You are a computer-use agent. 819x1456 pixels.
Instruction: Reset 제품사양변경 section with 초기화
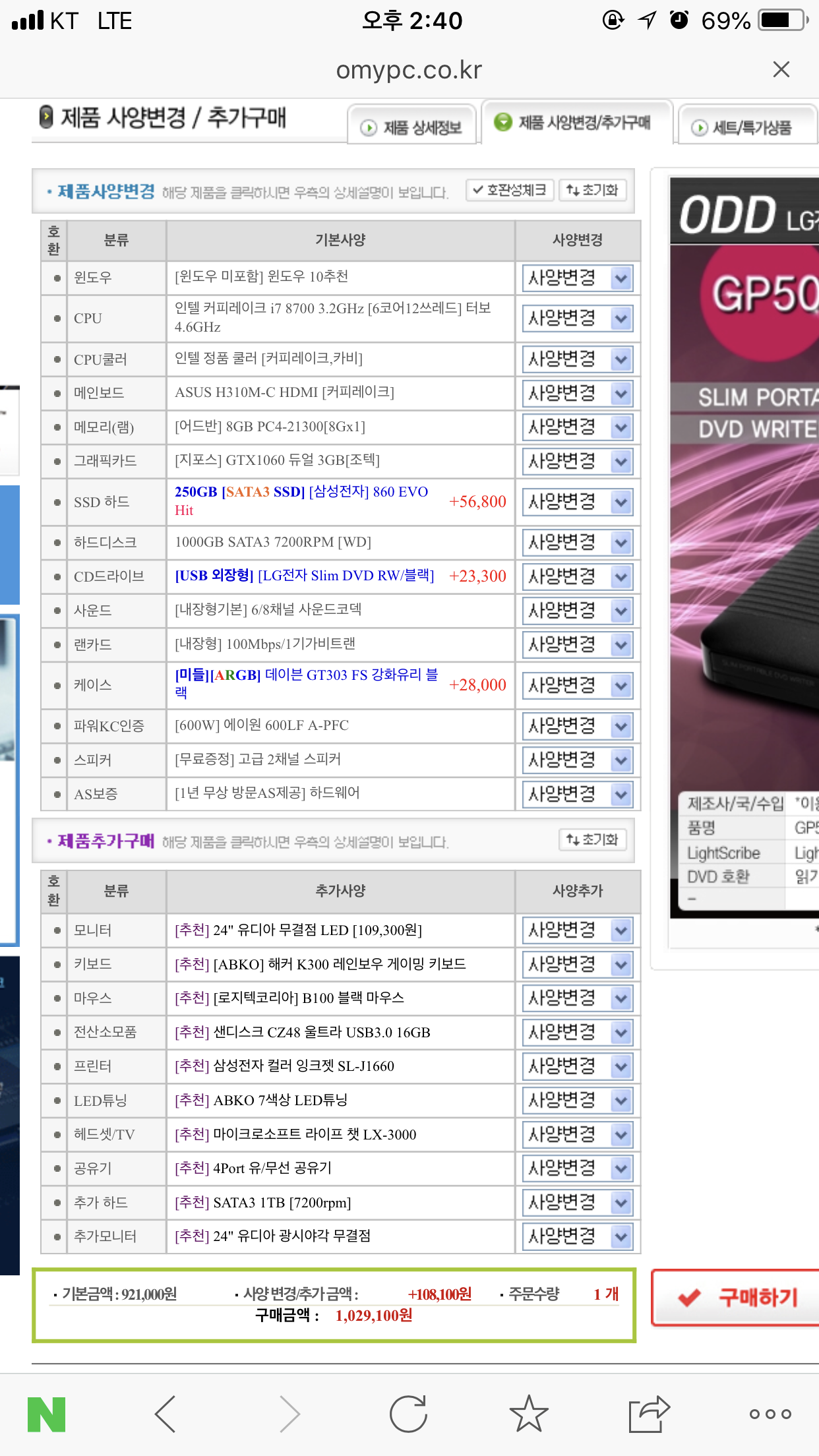click(x=592, y=191)
